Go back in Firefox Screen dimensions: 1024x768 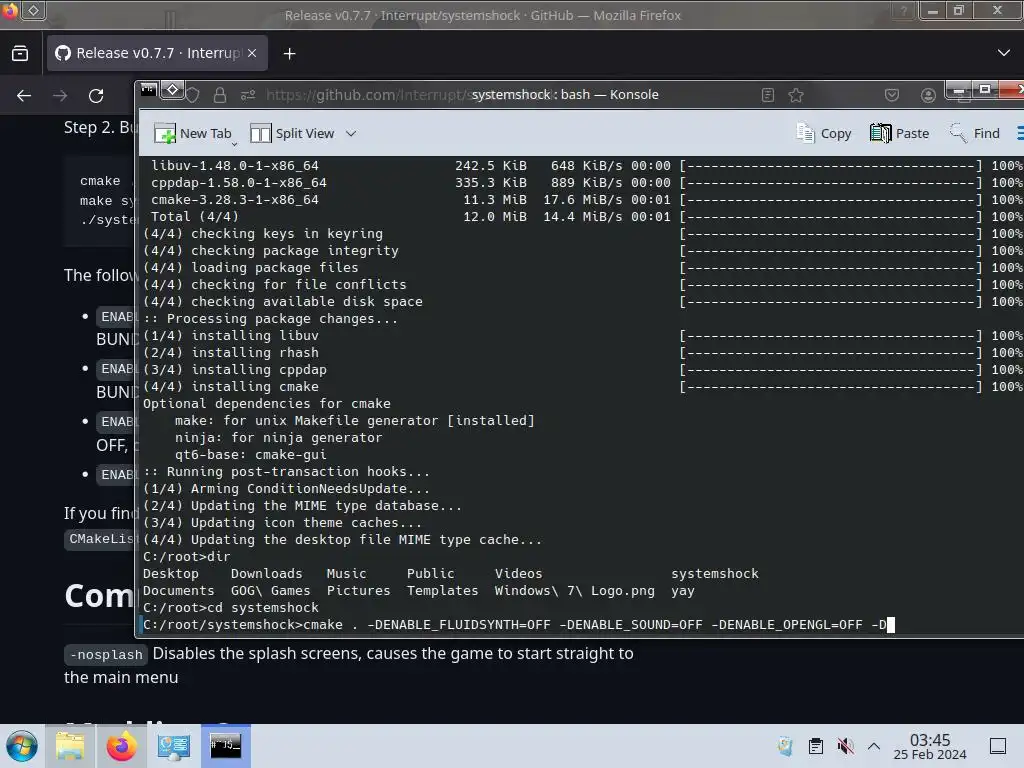click(24, 96)
